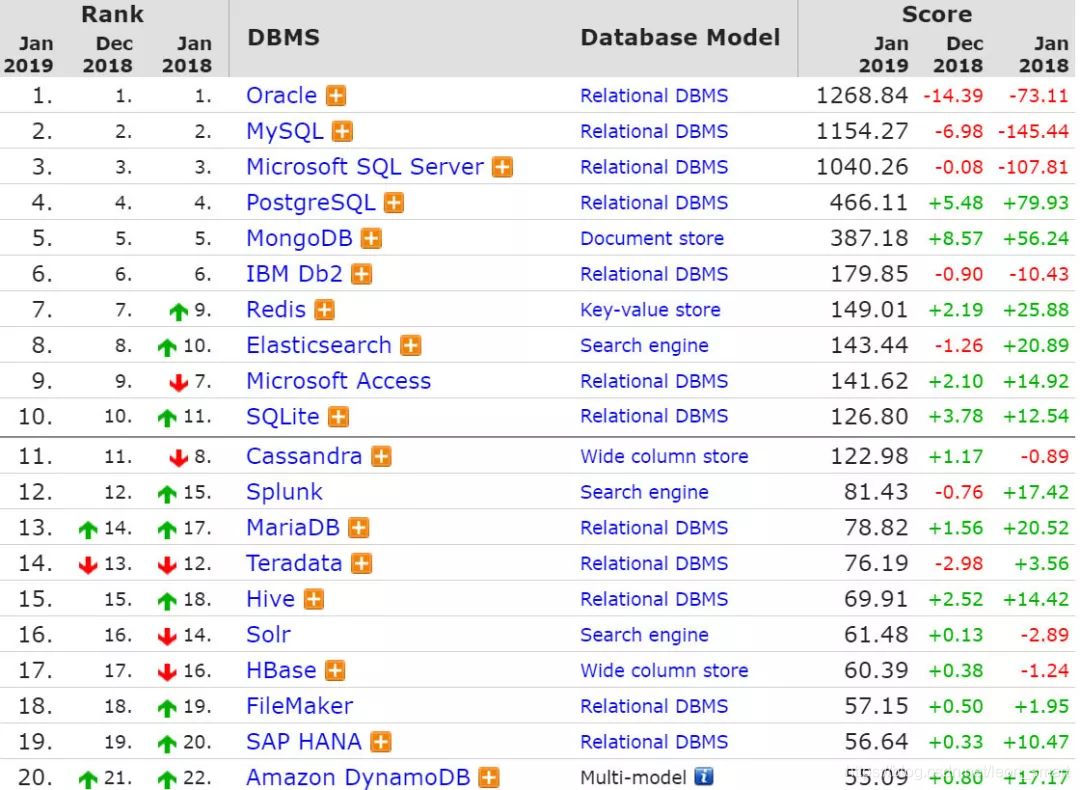Click MongoDB's score value 387.18
The height and width of the screenshot is (790, 1080).
click(x=869, y=239)
